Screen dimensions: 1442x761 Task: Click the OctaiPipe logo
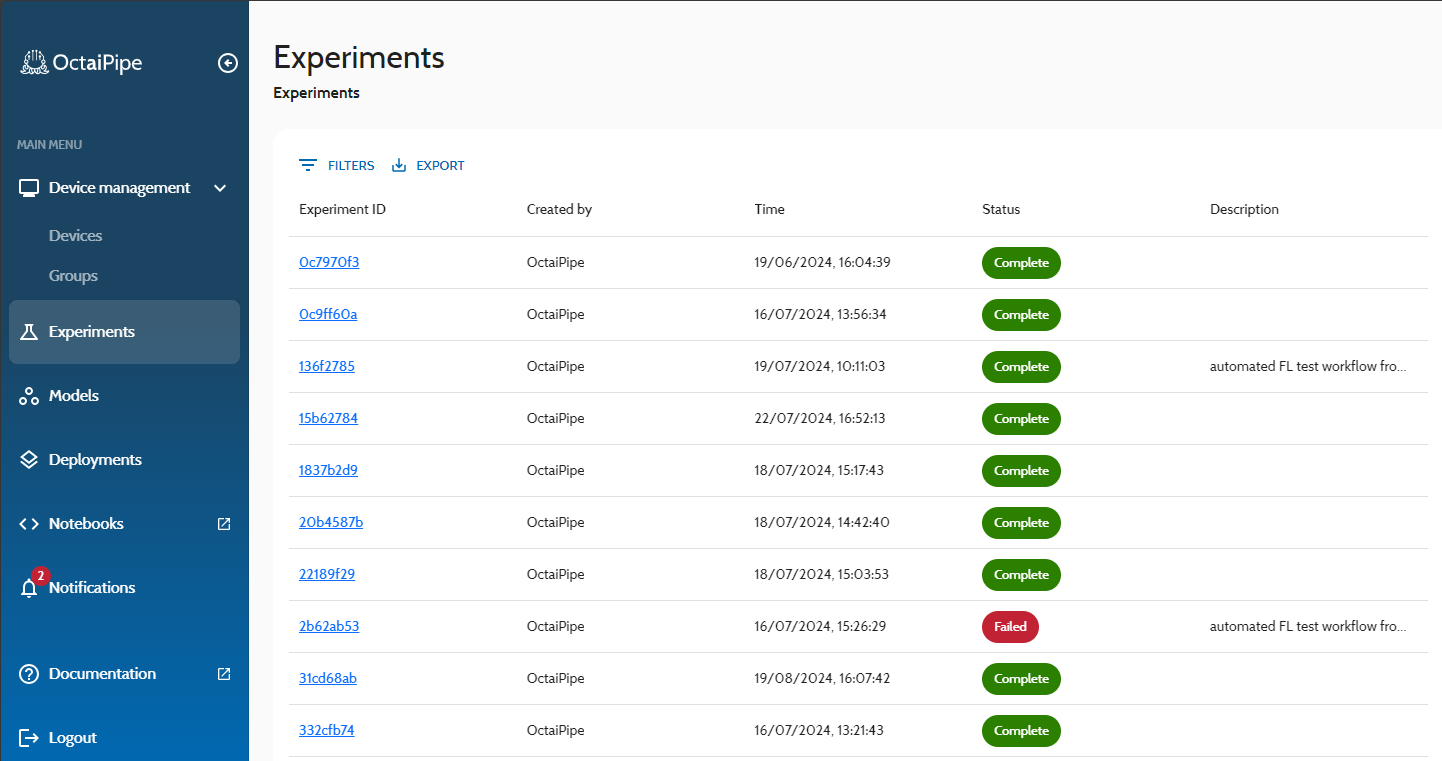coord(81,63)
